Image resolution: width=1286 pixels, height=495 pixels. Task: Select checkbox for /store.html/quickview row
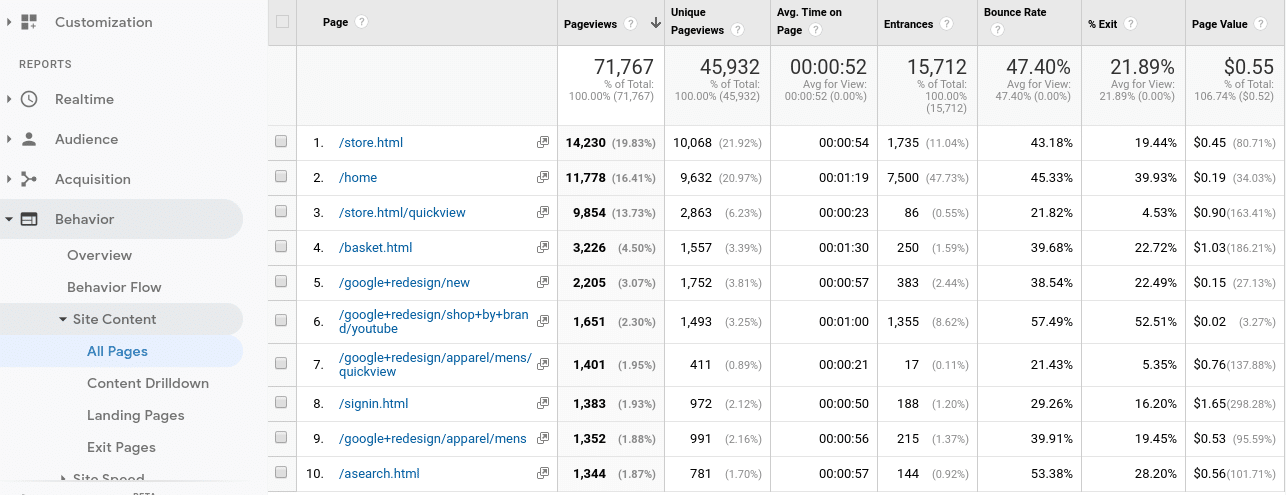click(281, 212)
